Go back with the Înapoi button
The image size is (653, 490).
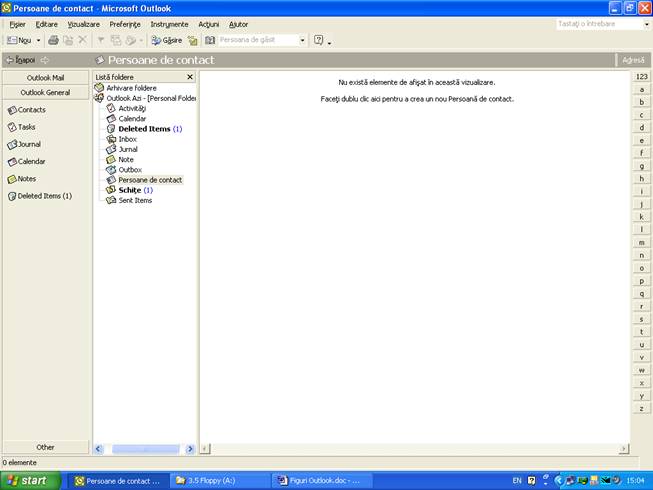point(20,60)
